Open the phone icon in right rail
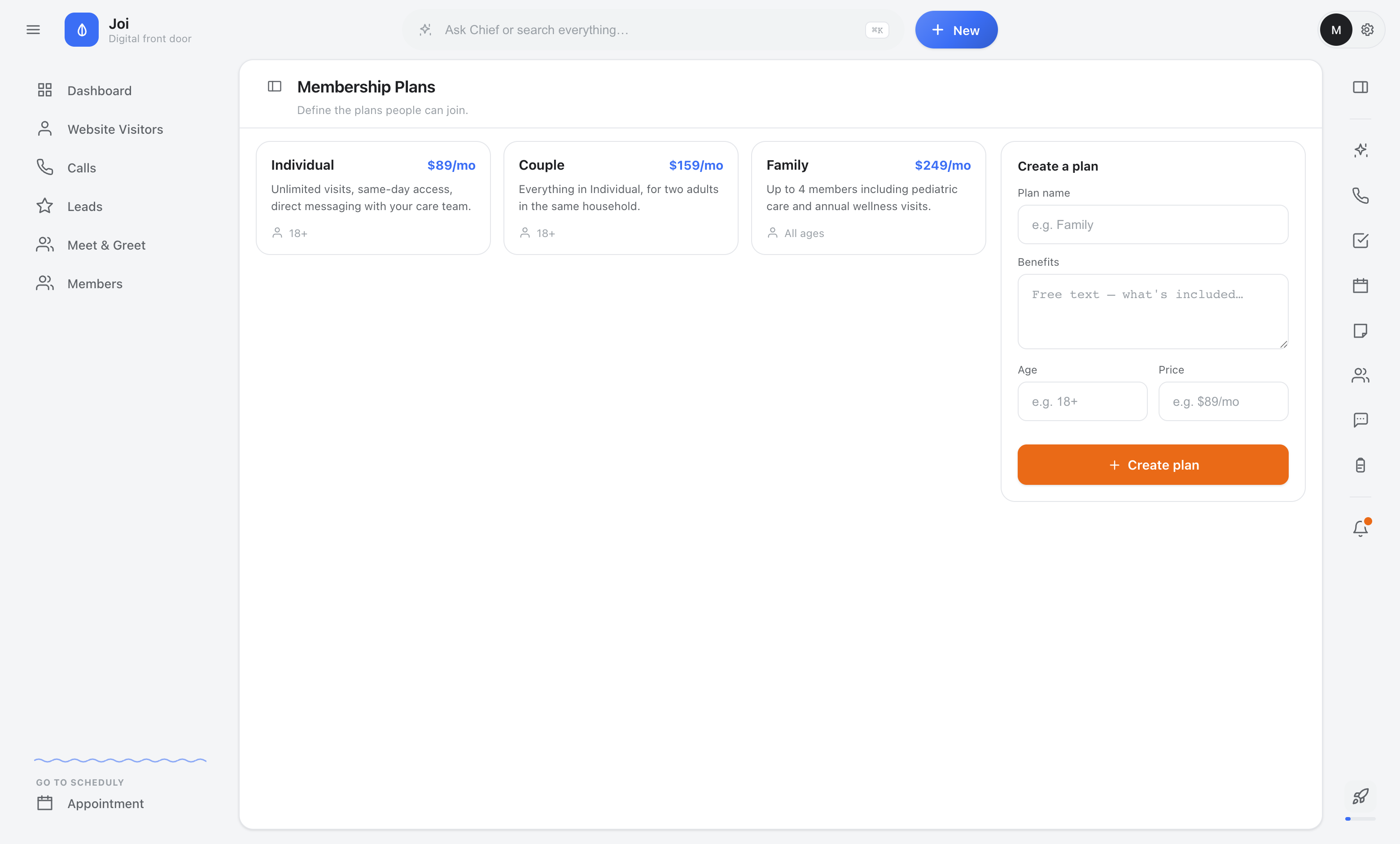The image size is (1400, 844). pyautogui.click(x=1360, y=196)
